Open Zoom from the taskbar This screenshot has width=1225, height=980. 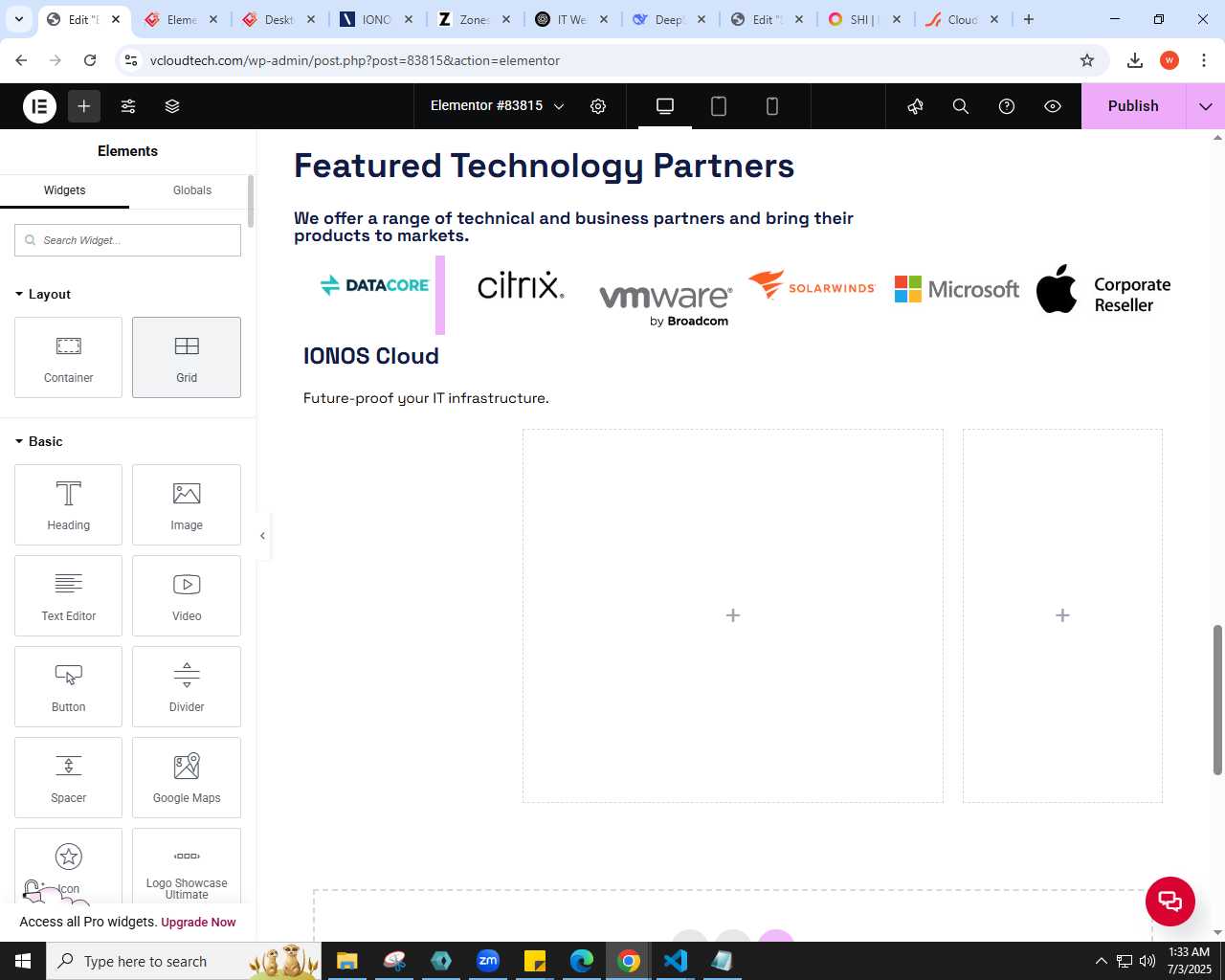tap(488, 961)
